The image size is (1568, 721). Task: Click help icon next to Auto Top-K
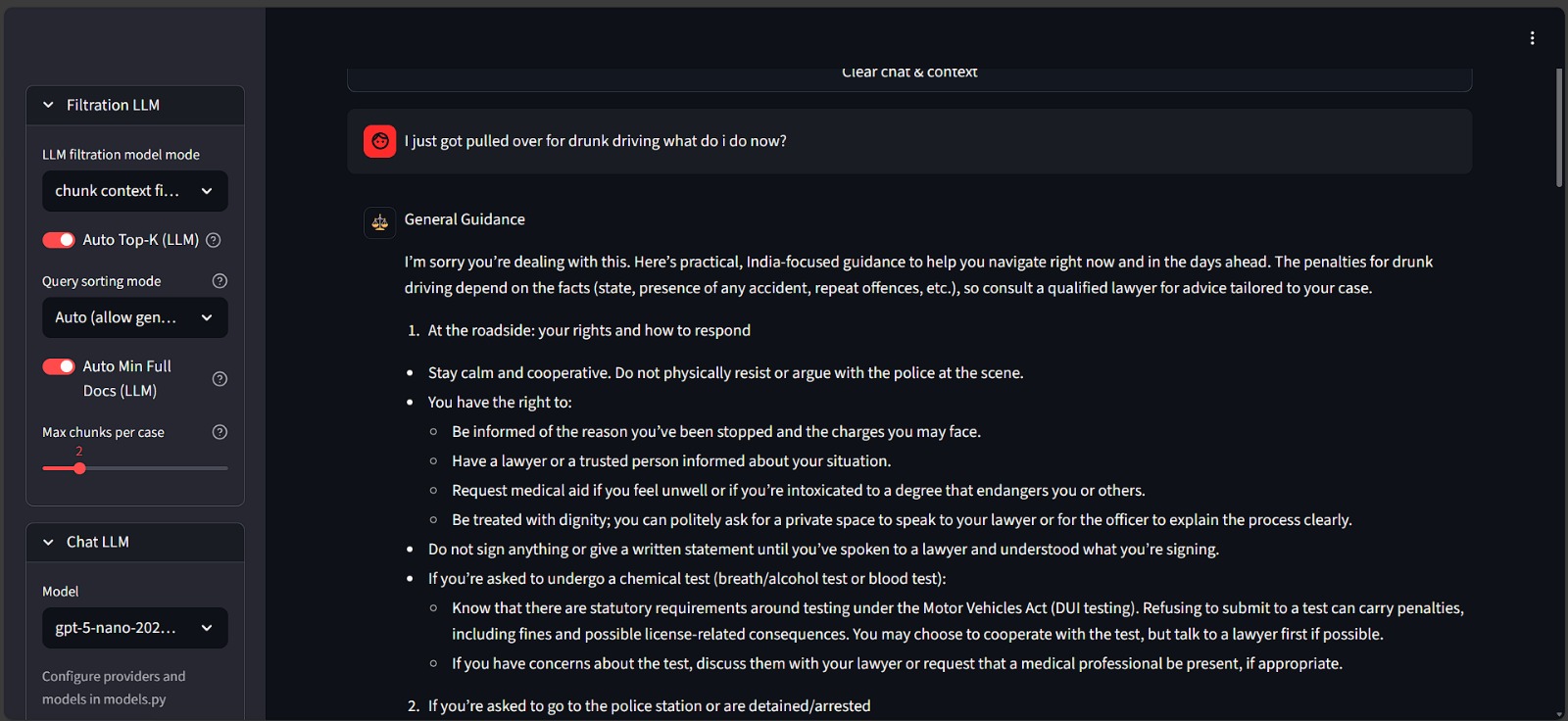(x=214, y=240)
